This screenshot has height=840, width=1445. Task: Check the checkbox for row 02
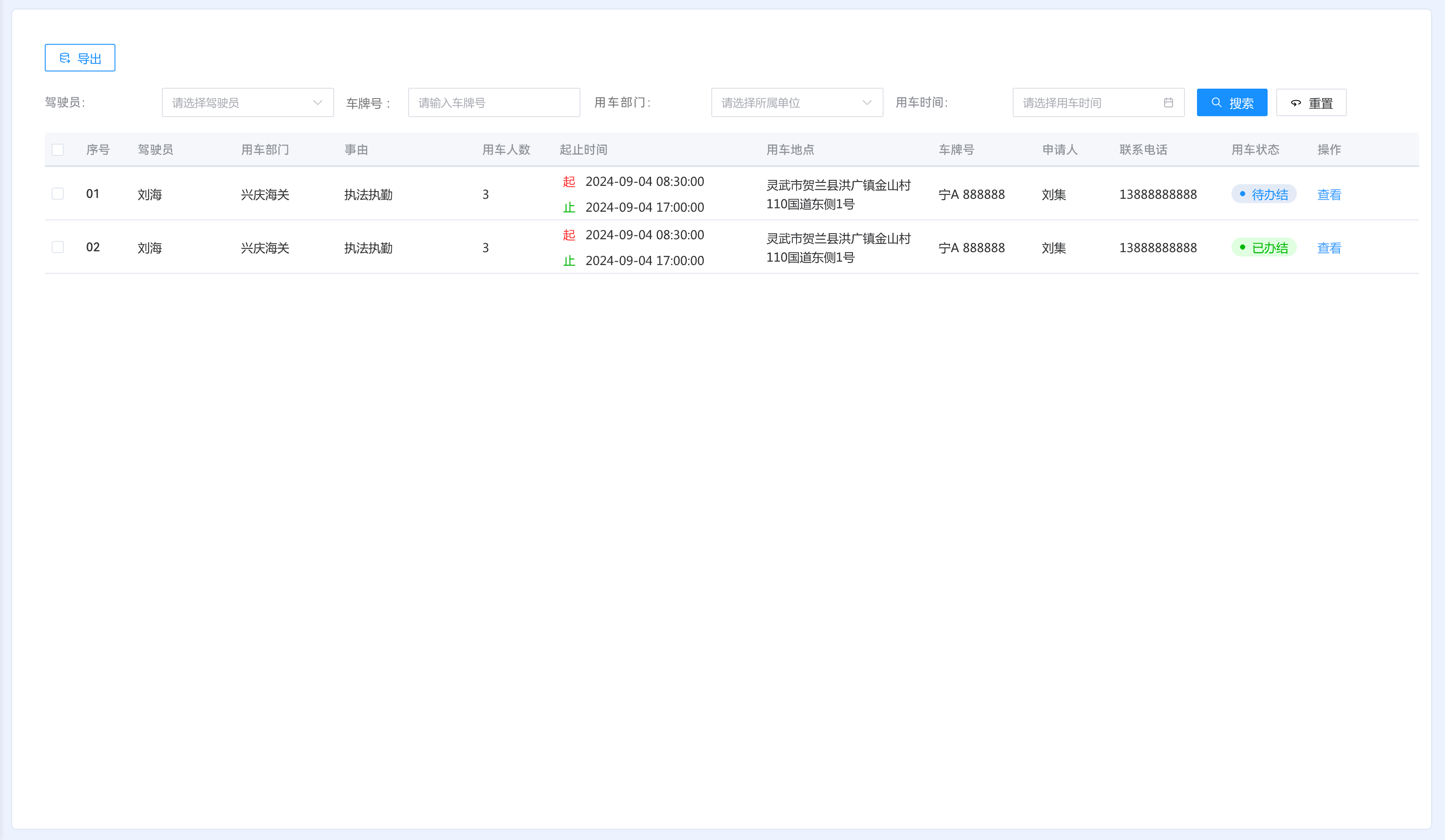pyautogui.click(x=58, y=247)
